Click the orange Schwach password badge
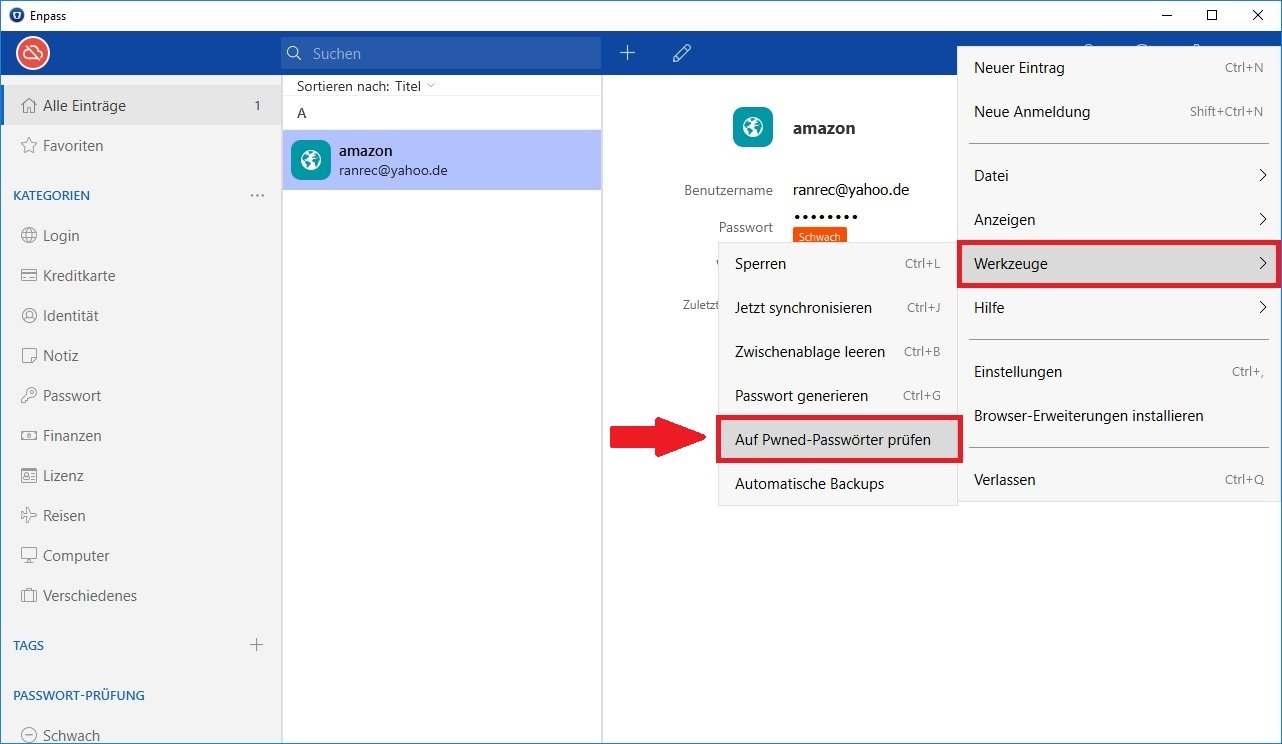The width and height of the screenshot is (1282, 744). [x=820, y=236]
